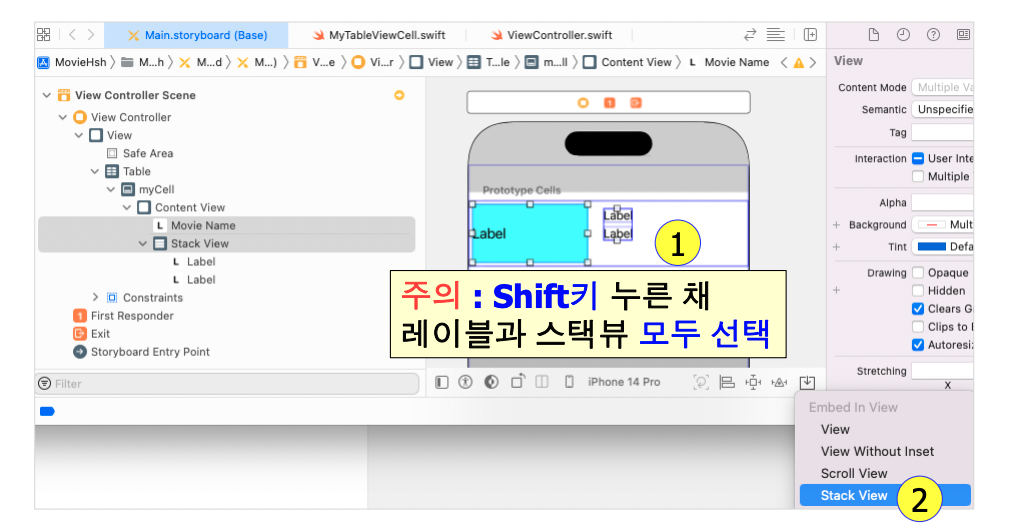Open the Semantic dropdown
The image size is (1026, 530).
click(942, 109)
